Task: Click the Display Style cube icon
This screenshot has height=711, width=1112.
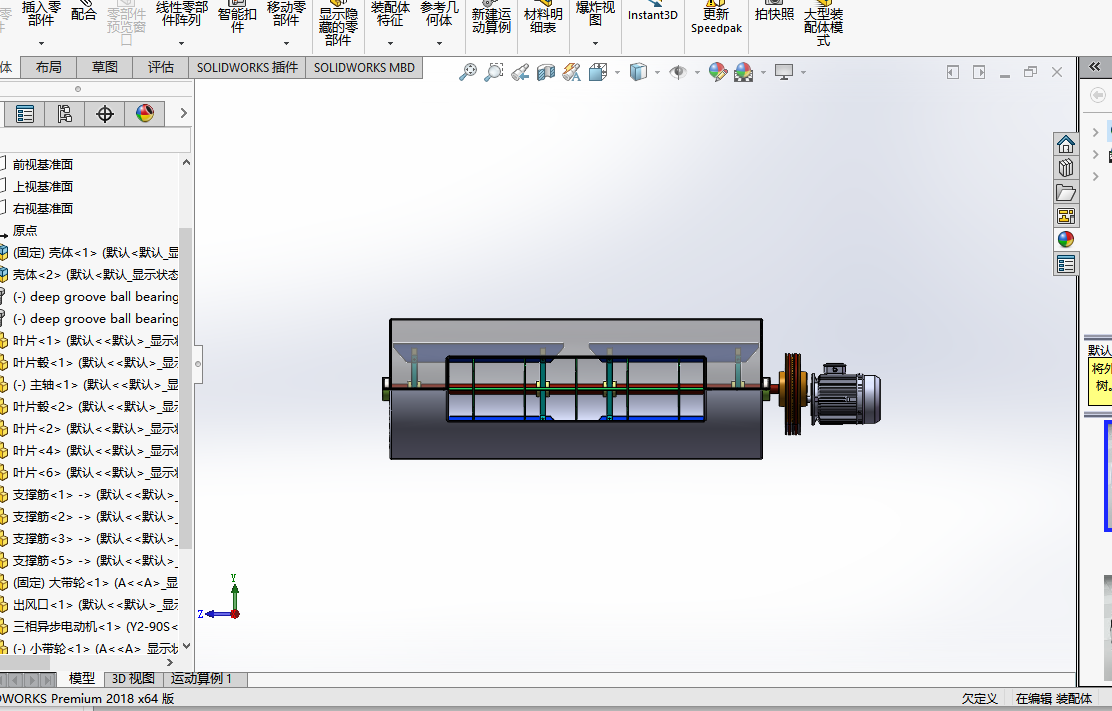Action: [638, 72]
